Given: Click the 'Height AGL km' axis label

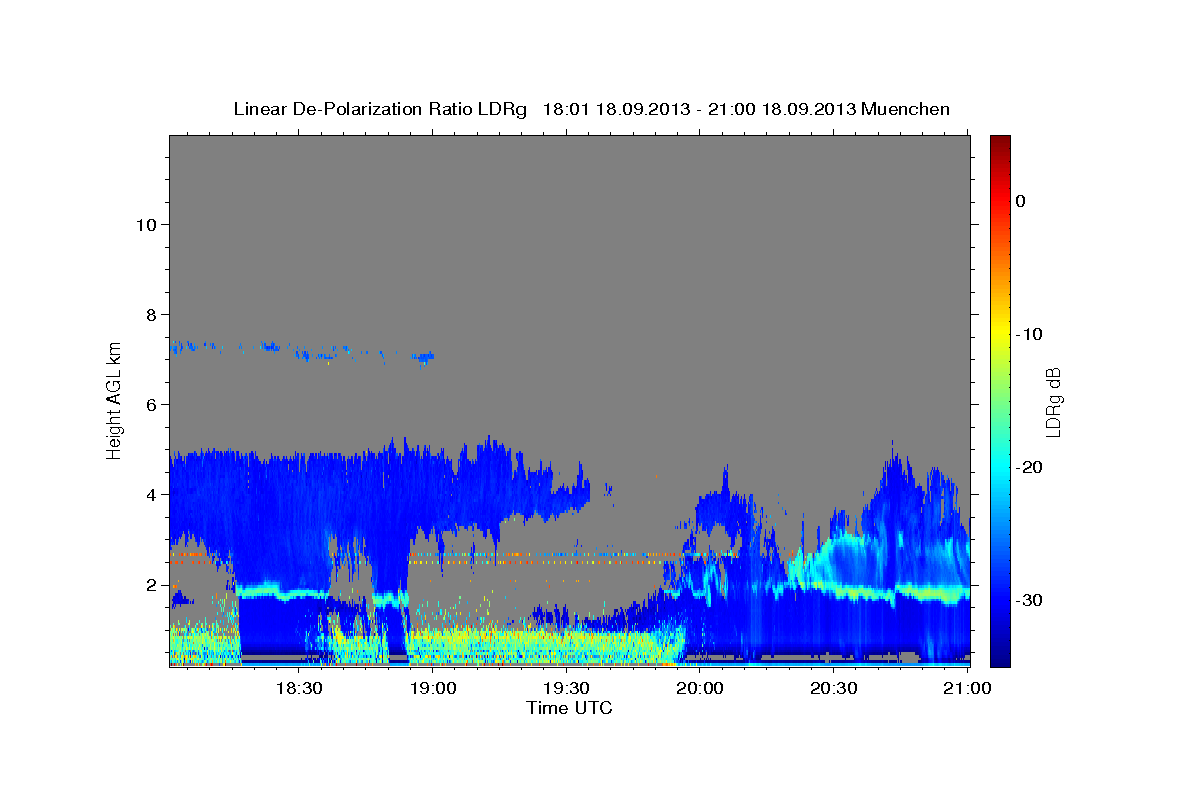Looking at the screenshot, I should [x=114, y=399].
